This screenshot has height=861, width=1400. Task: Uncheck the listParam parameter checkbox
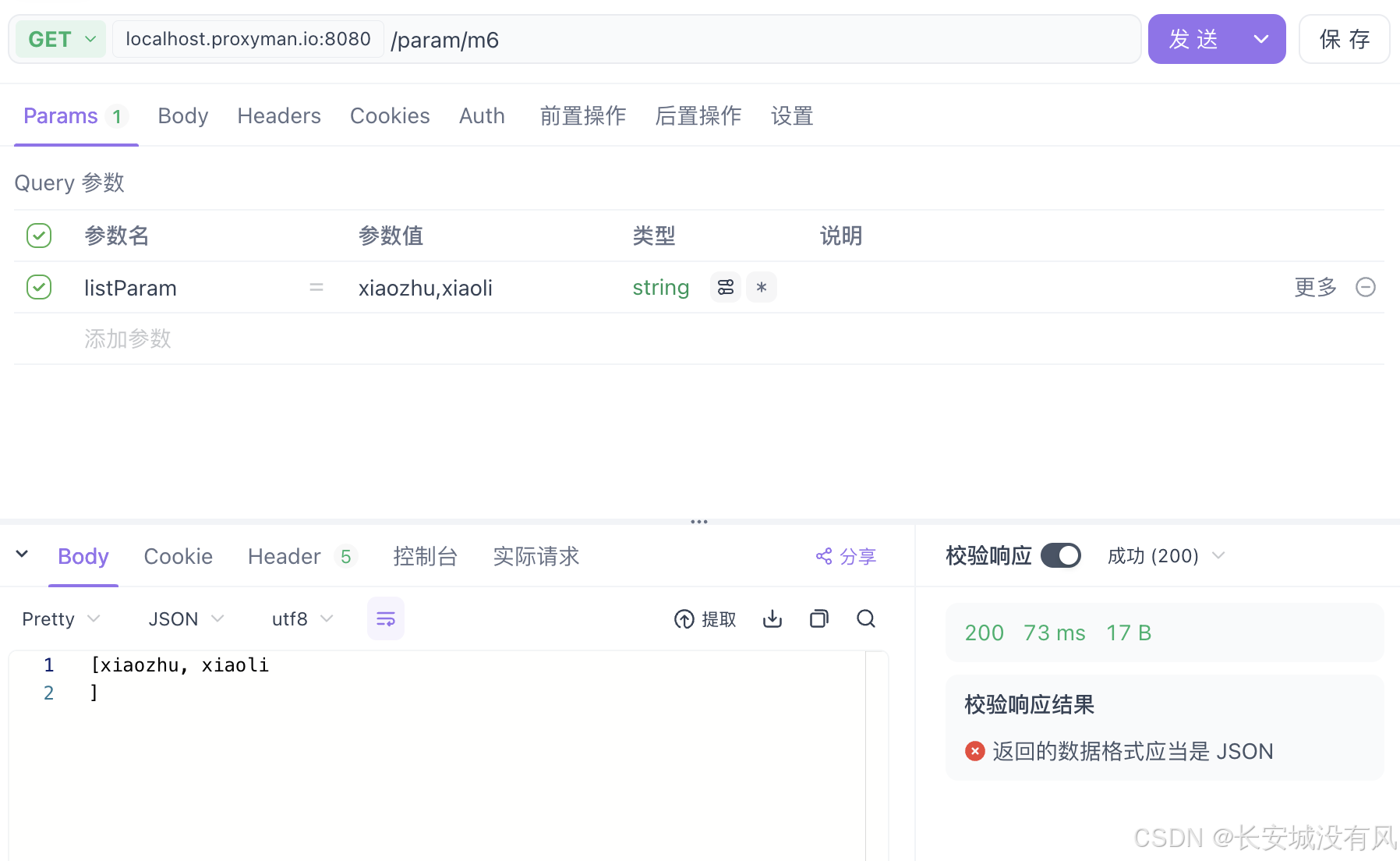click(x=39, y=288)
